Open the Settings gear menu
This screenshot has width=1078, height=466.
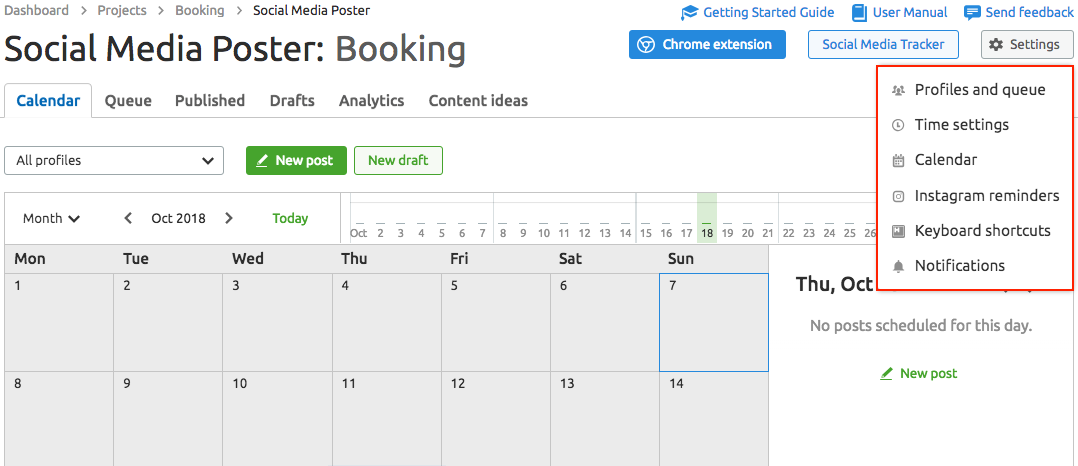pos(1027,45)
